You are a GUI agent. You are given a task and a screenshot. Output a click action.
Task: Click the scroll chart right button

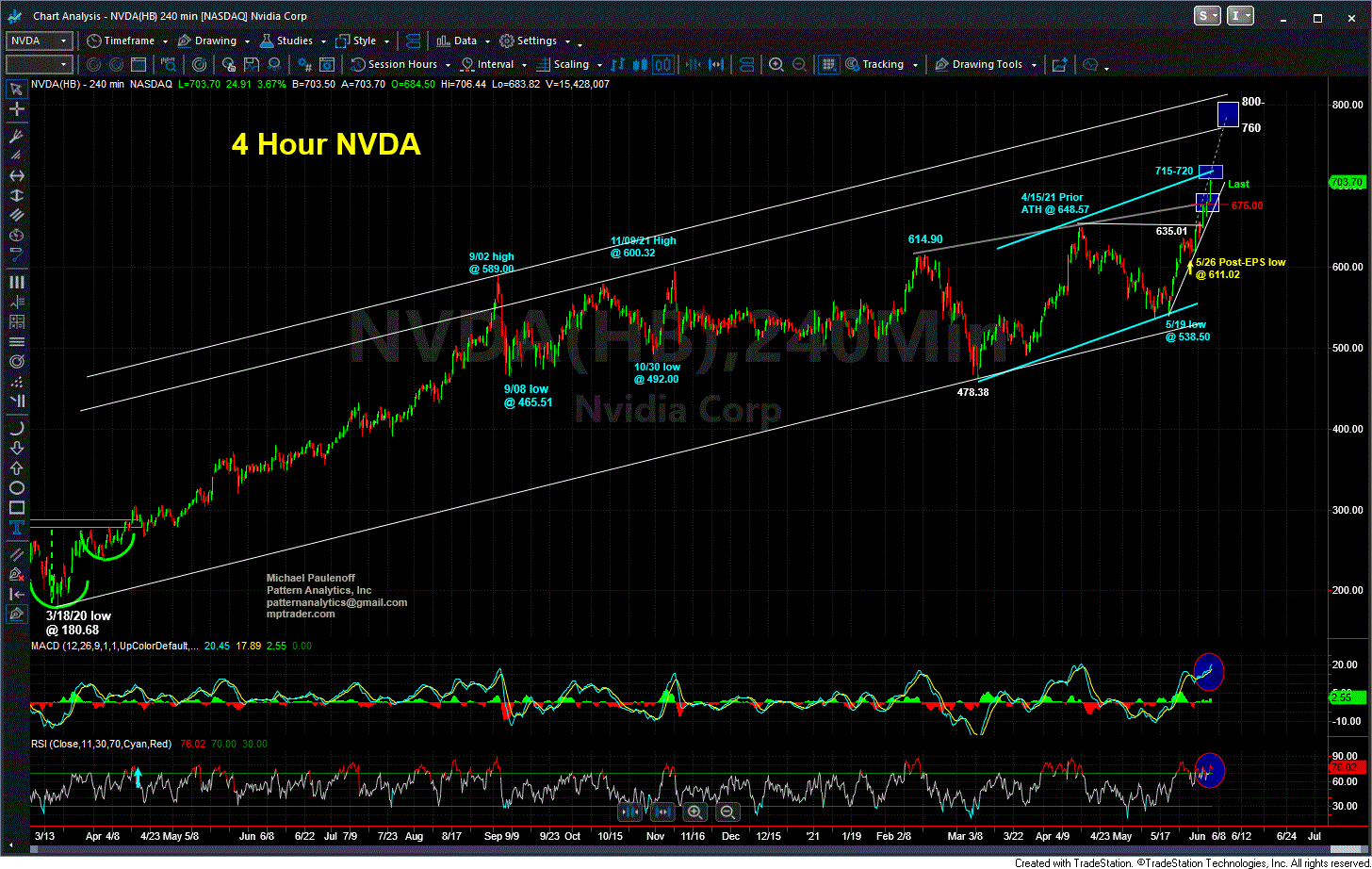pyautogui.click(x=662, y=812)
